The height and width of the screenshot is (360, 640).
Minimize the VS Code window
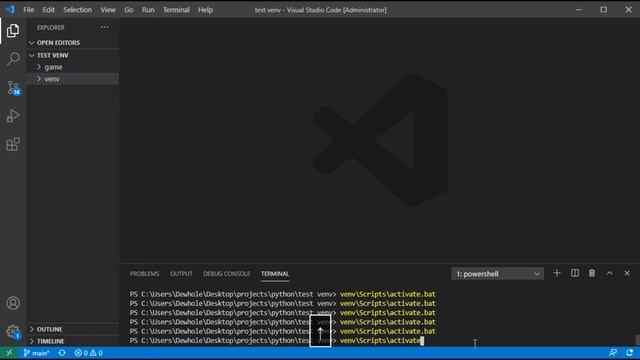[579, 10]
